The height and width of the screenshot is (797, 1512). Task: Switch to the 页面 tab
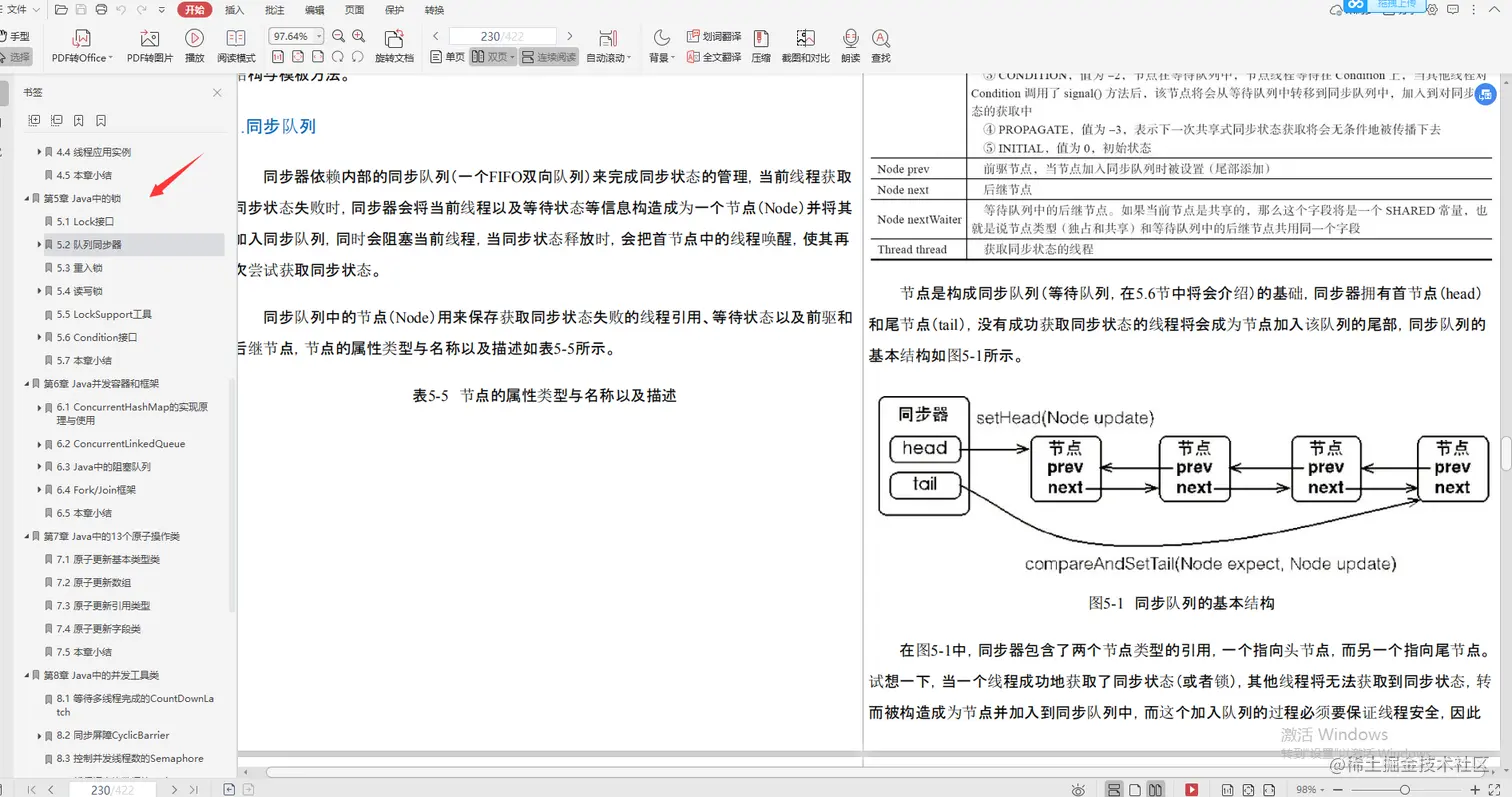point(354,9)
